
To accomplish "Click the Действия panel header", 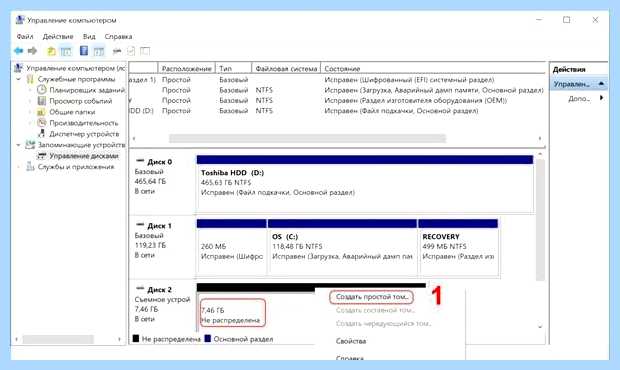I will point(578,70).
